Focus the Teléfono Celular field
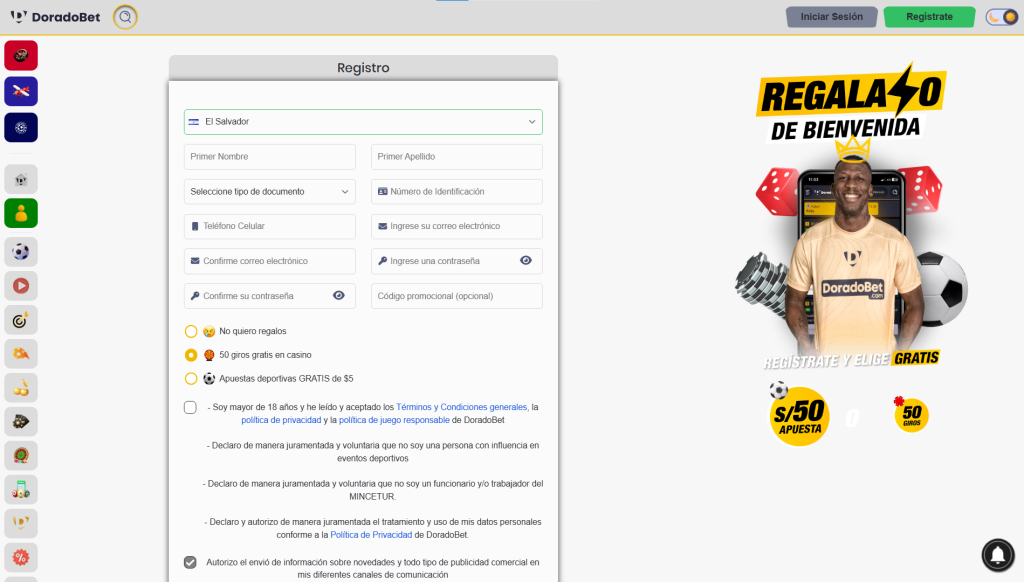The width and height of the screenshot is (1024, 582). coord(270,226)
